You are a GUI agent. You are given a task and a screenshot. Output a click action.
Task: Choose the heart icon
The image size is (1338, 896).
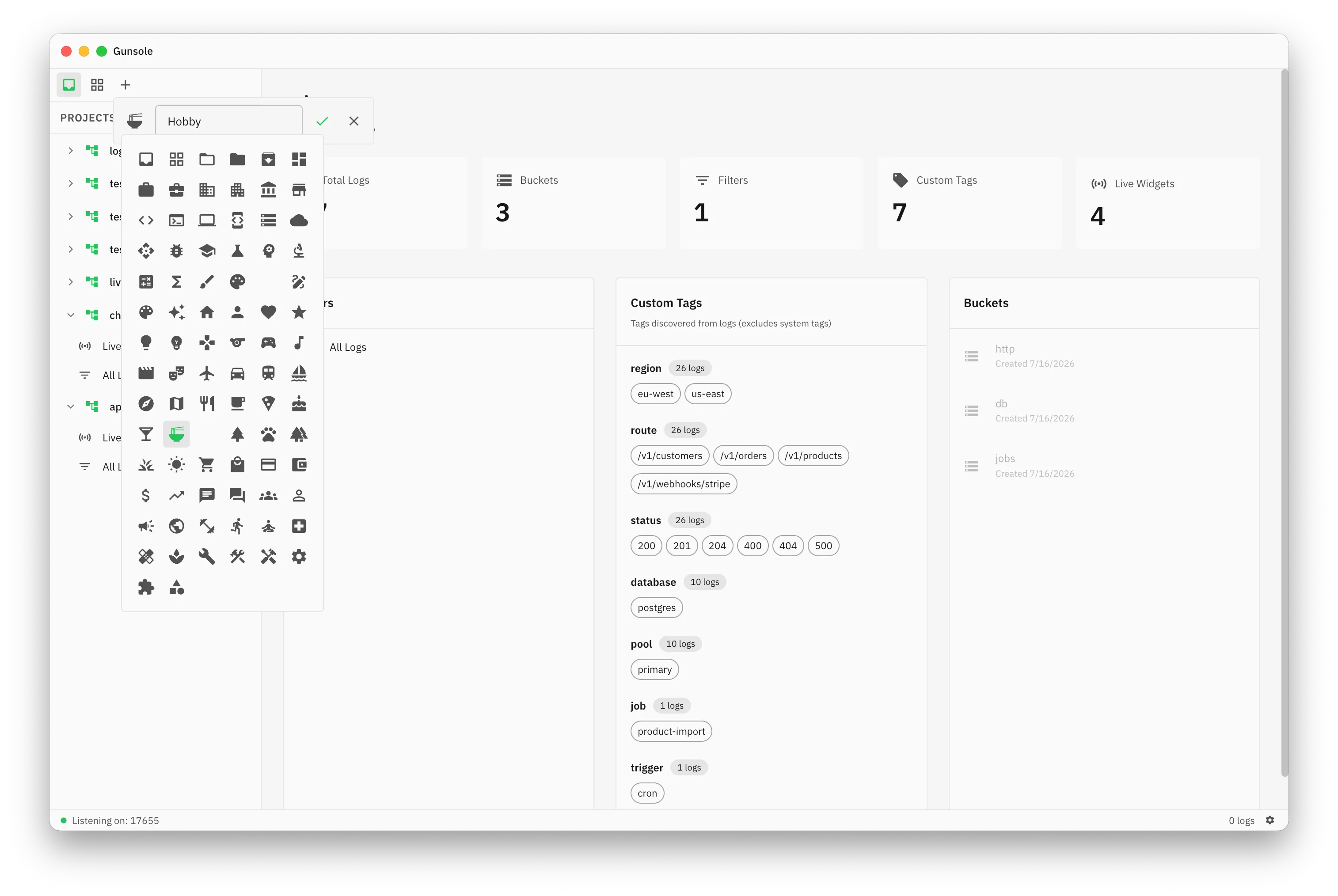[268, 312]
